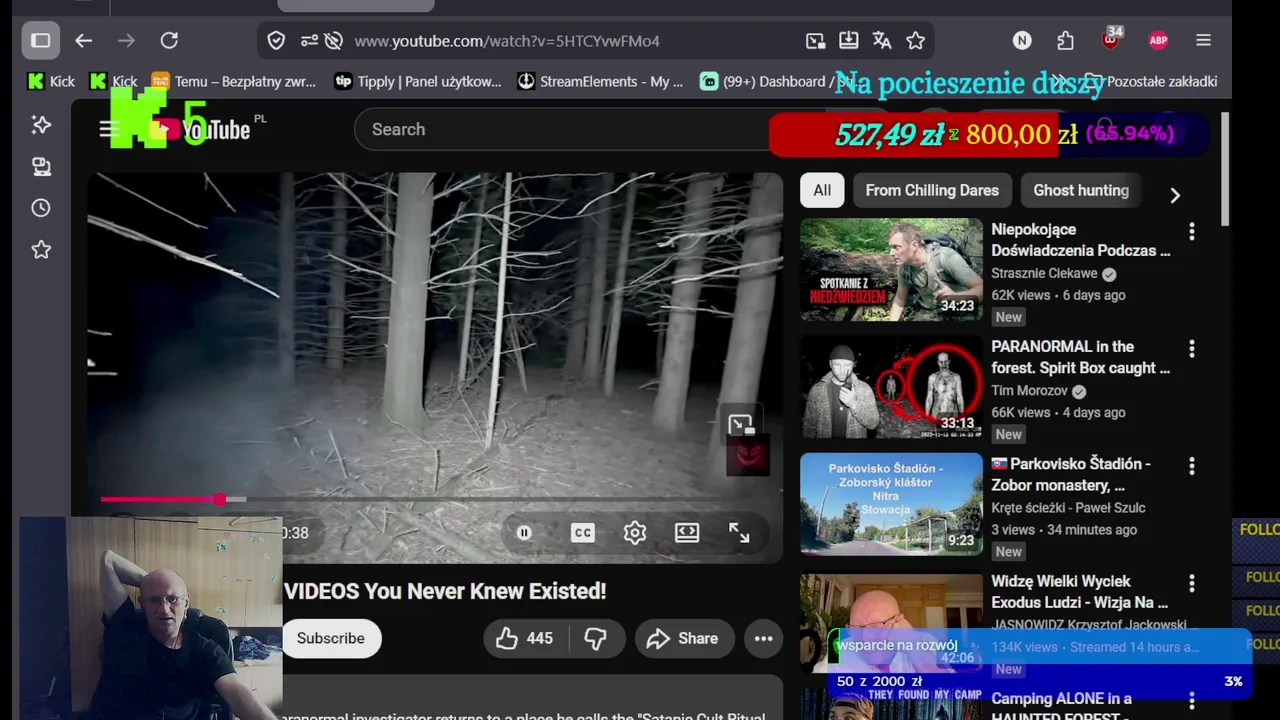Image resolution: width=1280 pixels, height=720 pixels.
Task: Bookmark this page with the star
Action: tap(915, 41)
